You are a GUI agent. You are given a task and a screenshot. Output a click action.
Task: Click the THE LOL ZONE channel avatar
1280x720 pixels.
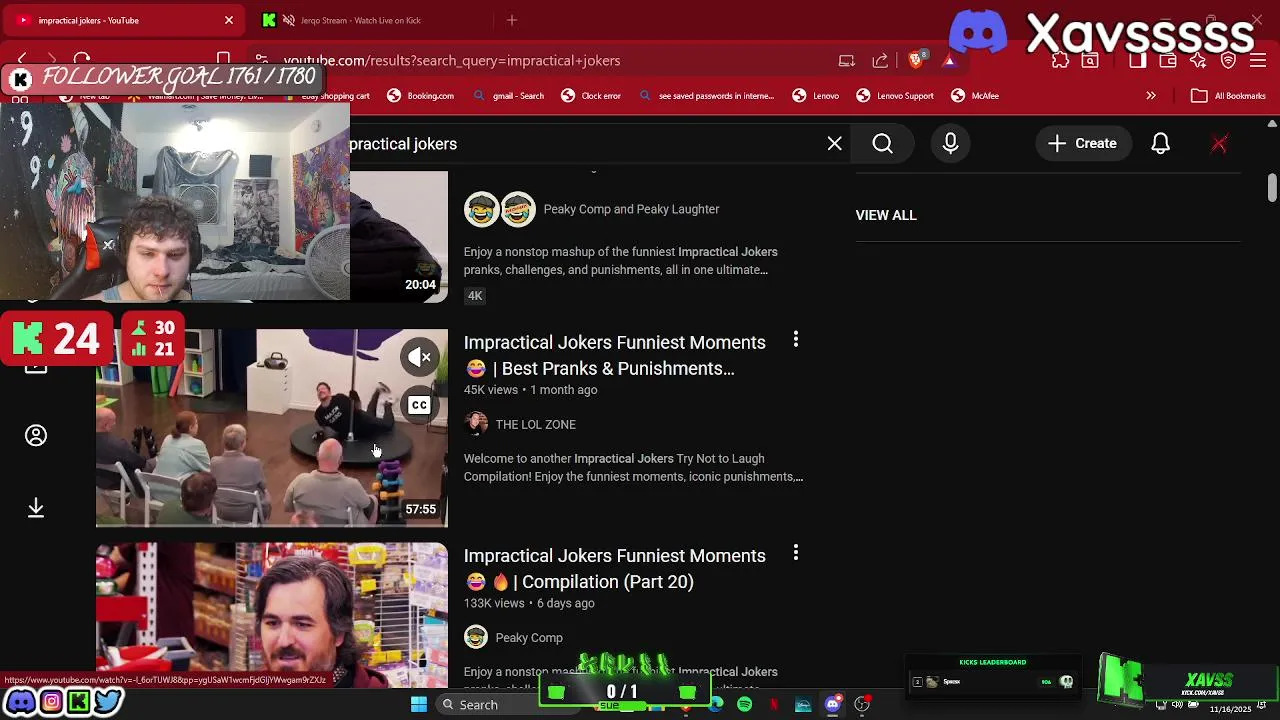pyautogui.click(x=476, y=424)
